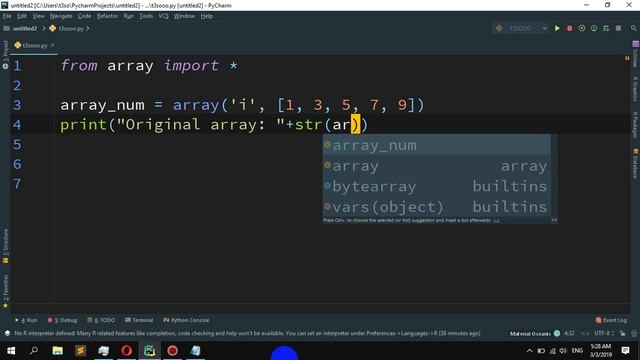640x360 pixels.
Task: Open the Code menu
Action: (84, 16)
